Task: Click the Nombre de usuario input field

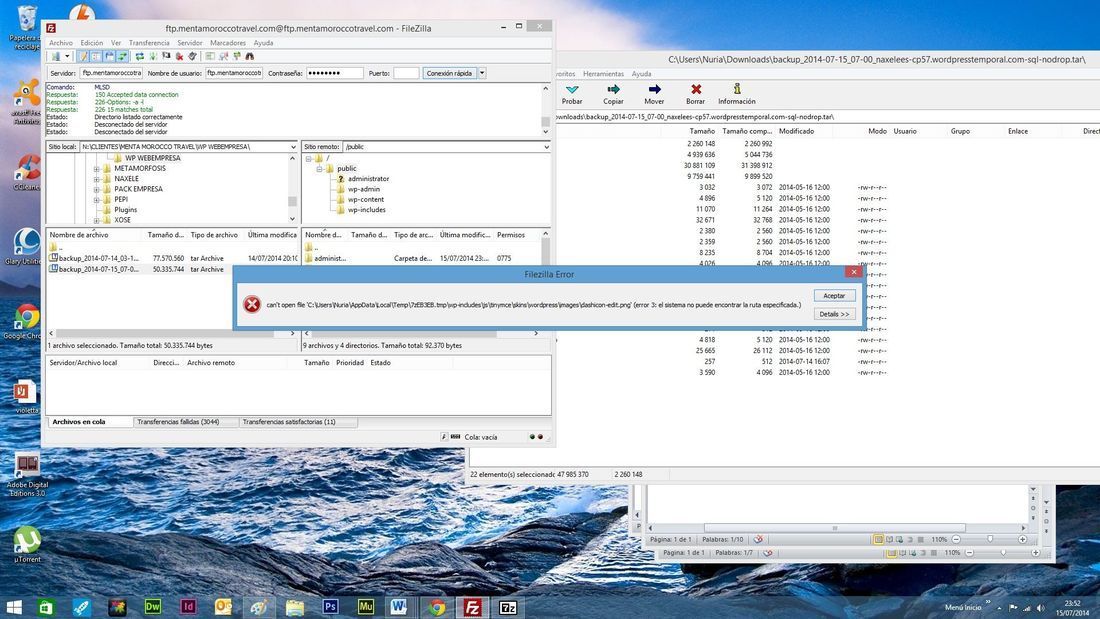Action: (234, 73)
